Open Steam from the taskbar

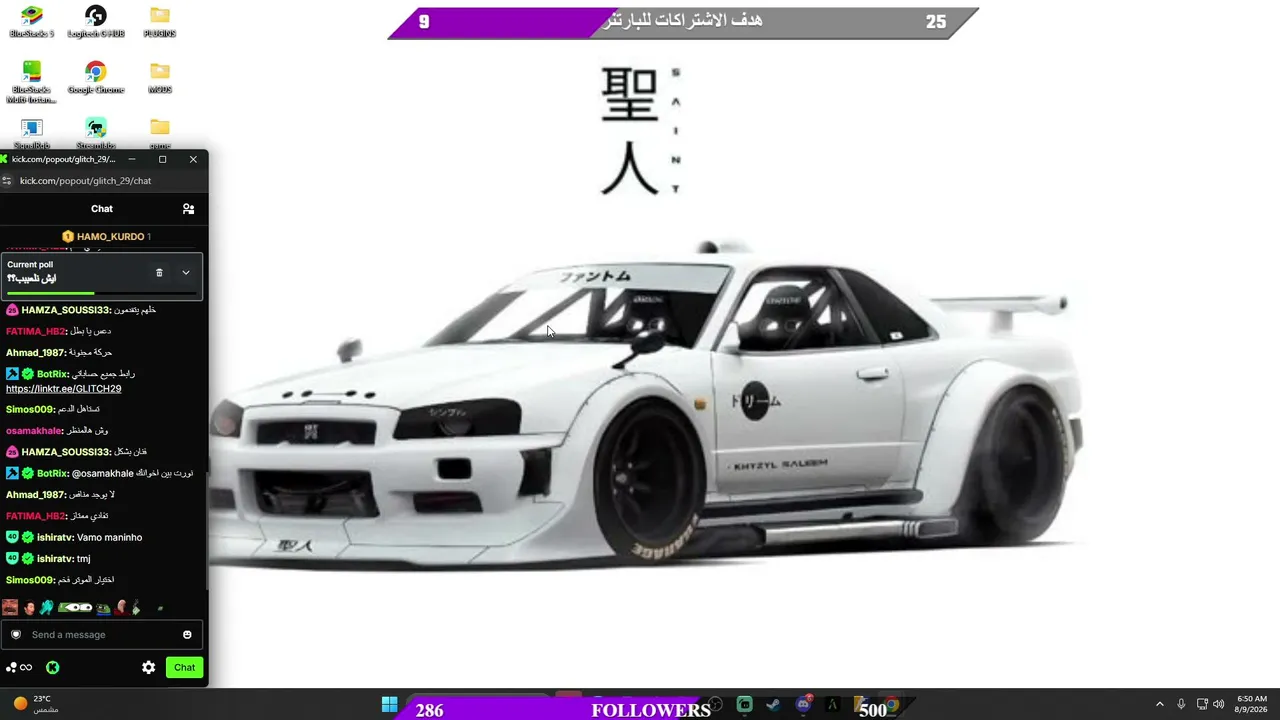pos(773,705)
